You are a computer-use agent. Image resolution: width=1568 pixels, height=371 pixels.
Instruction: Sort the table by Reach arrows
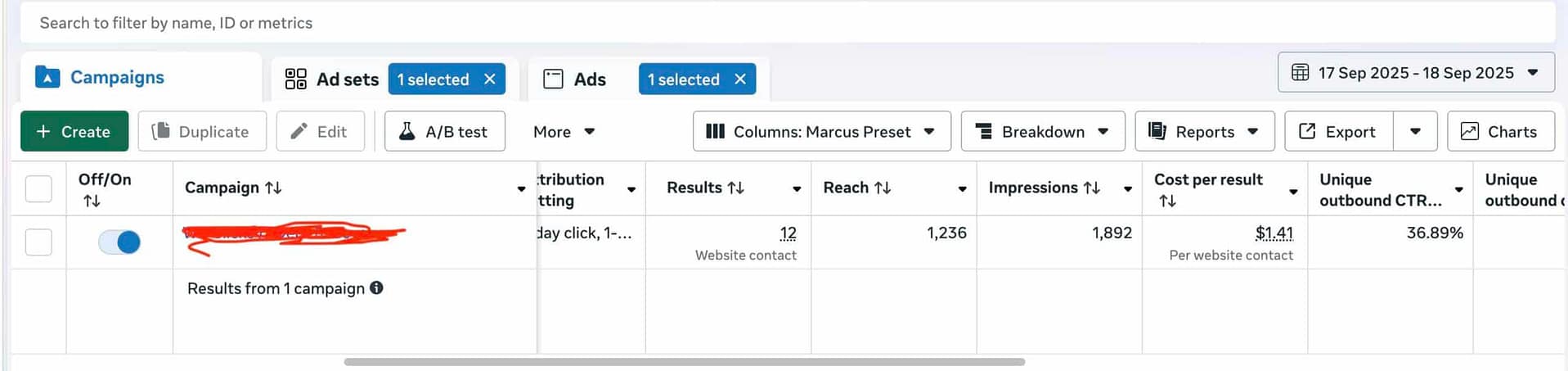[x=883, y=188]
